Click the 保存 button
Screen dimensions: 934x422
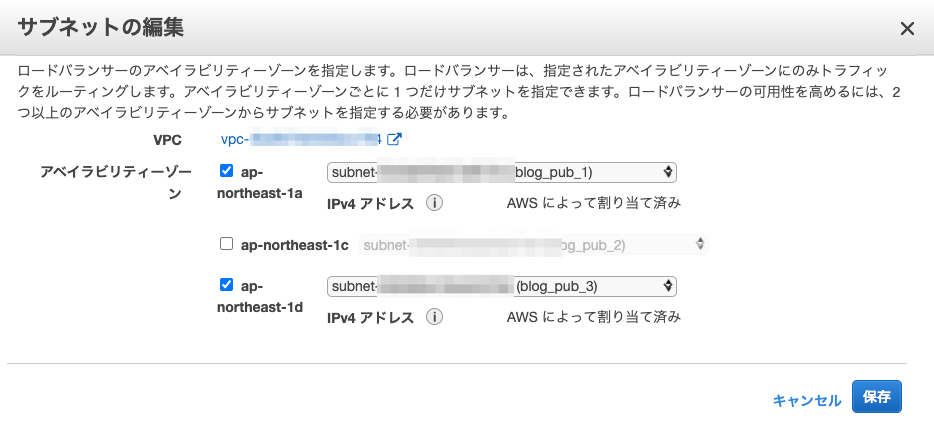(x=877, y=397)
